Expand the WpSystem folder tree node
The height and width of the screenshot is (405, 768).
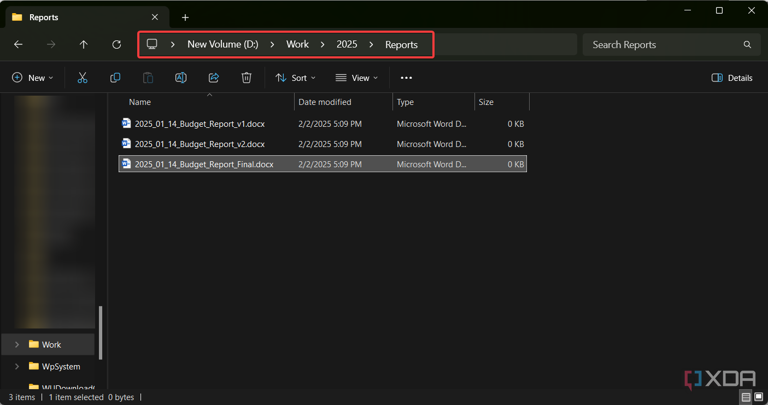click(17, 367)
